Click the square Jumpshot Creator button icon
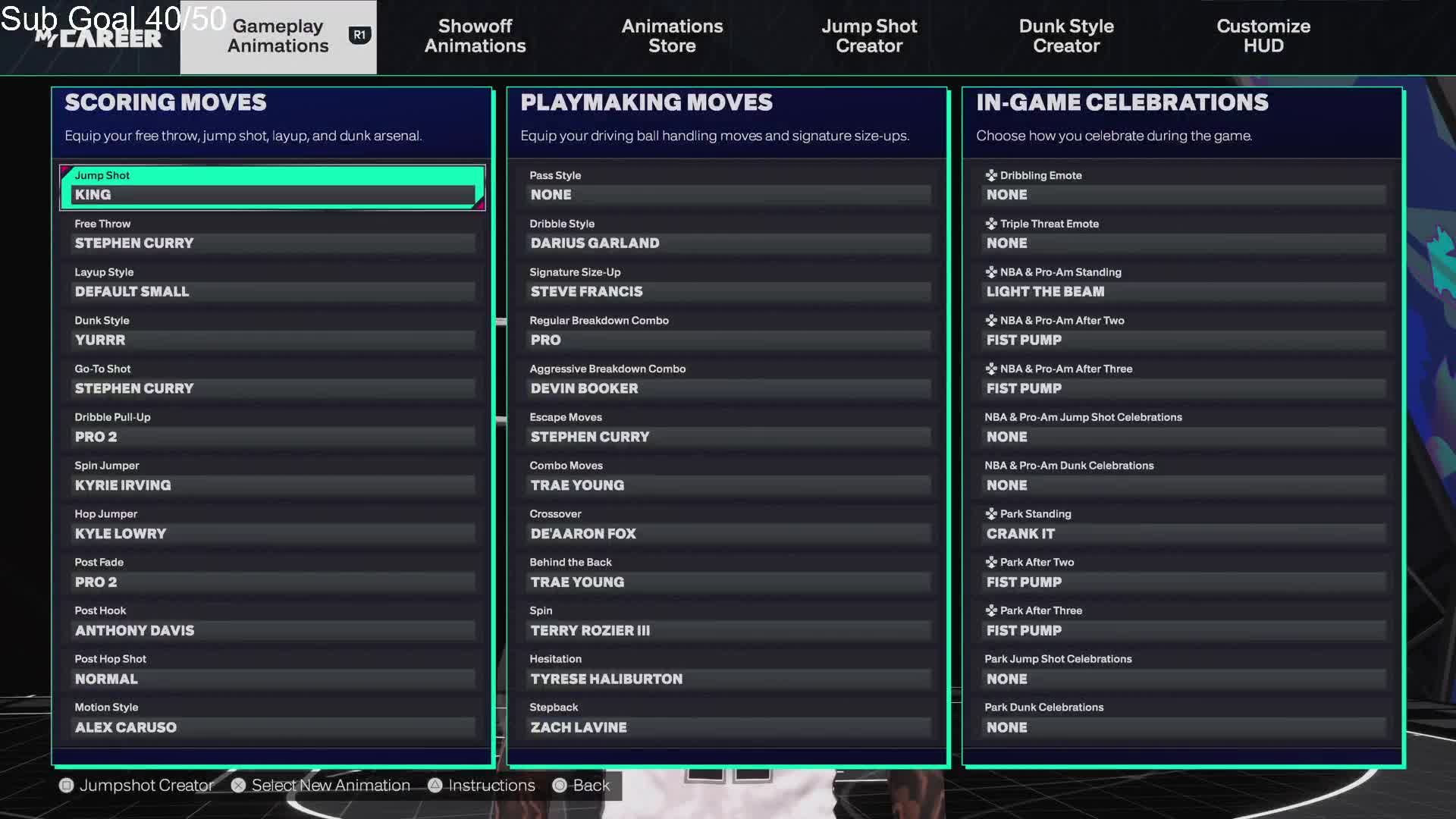The height and width of the screenshot is (819, 1456). pos(67,786)
